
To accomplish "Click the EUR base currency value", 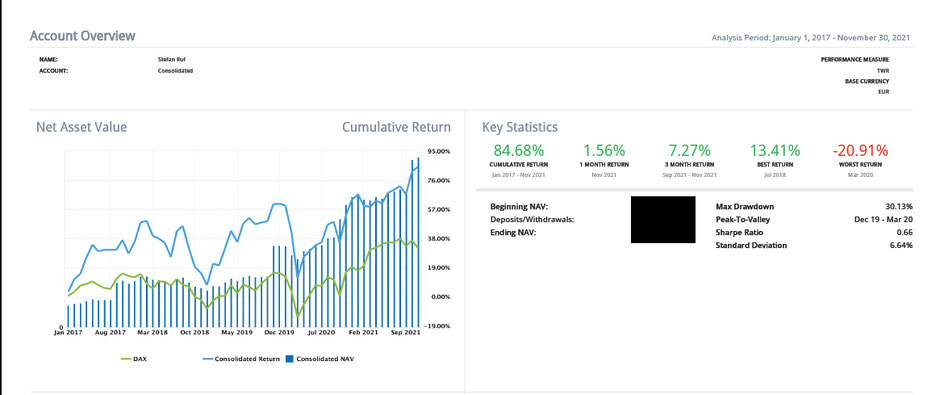I will (x=884, y=92).
